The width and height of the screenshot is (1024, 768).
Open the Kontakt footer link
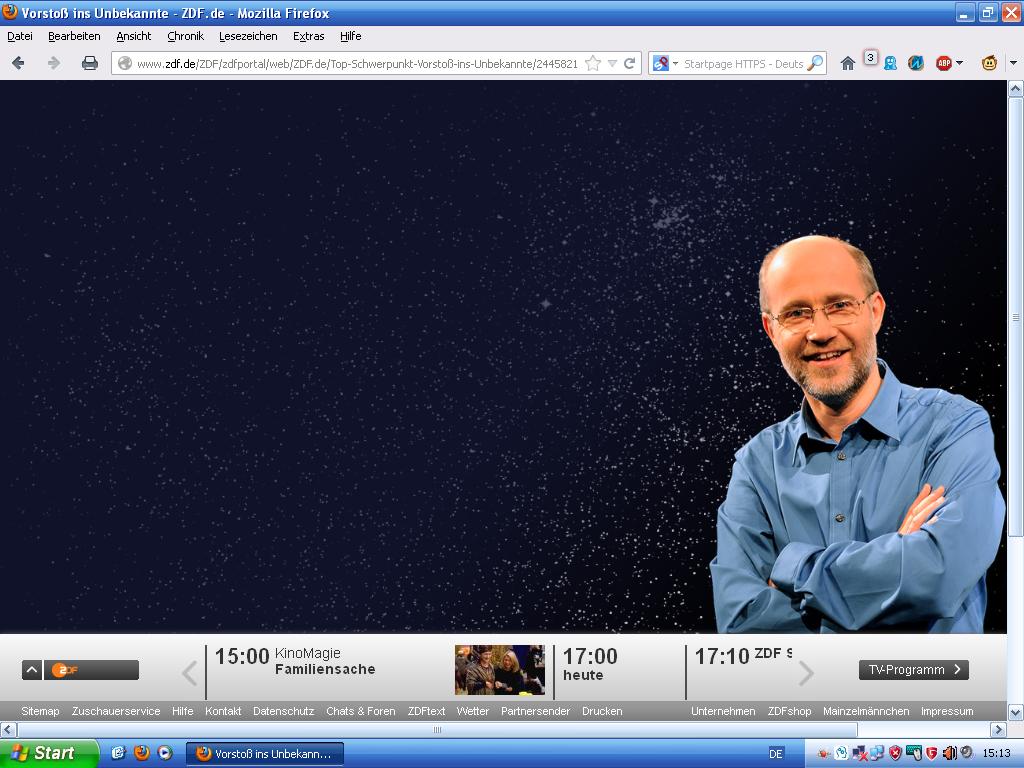pyautogui.click(x=223, y=711)
